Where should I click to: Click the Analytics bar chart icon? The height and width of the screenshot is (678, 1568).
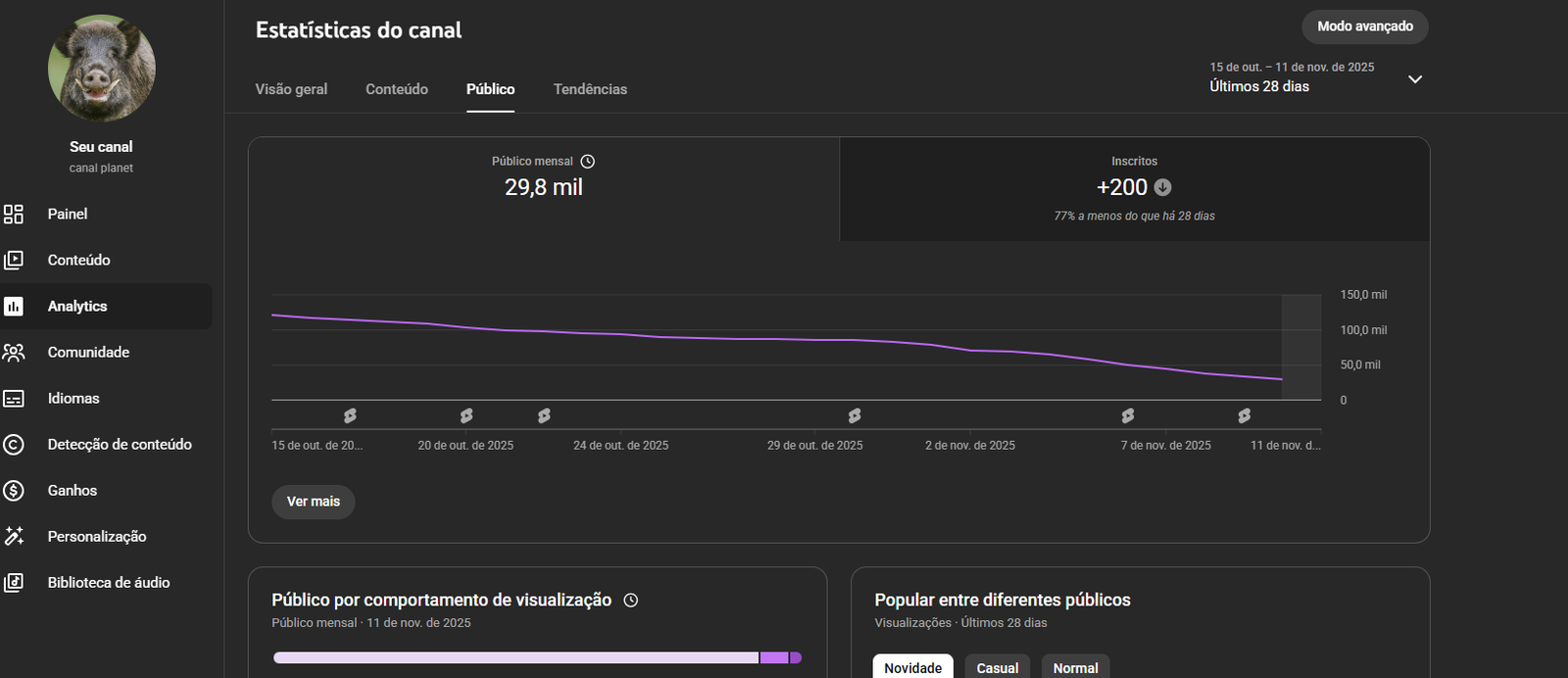click(x=14, y=306)
